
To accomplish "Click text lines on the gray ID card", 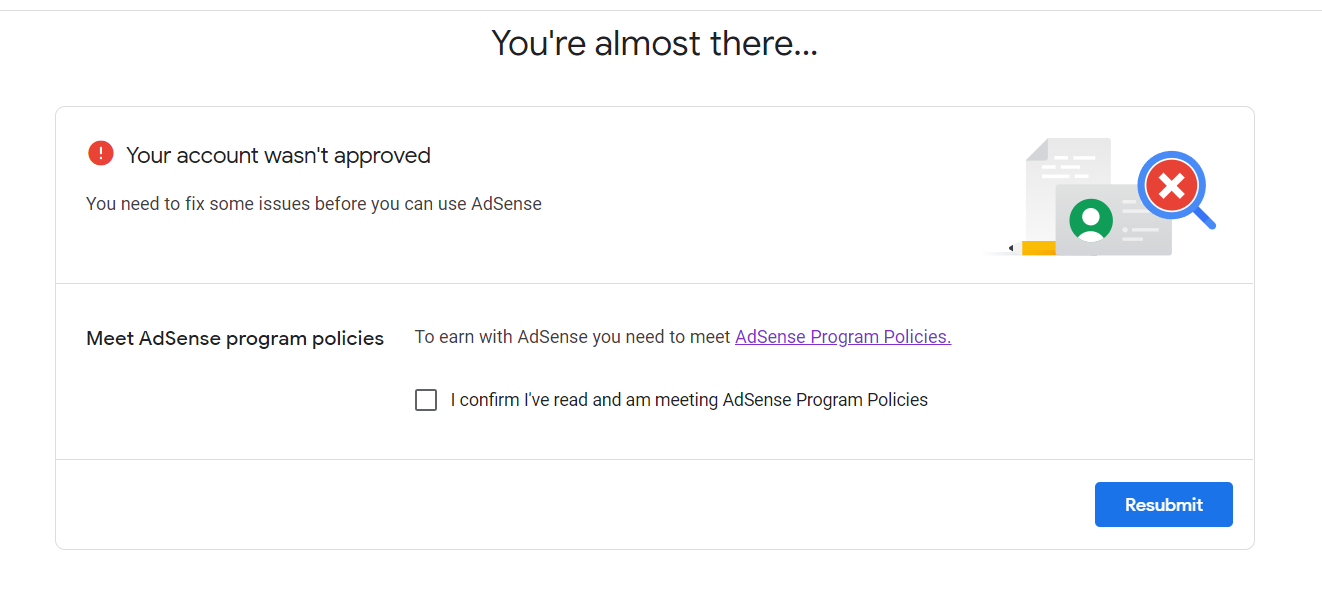I will (x=1139, y=220).
